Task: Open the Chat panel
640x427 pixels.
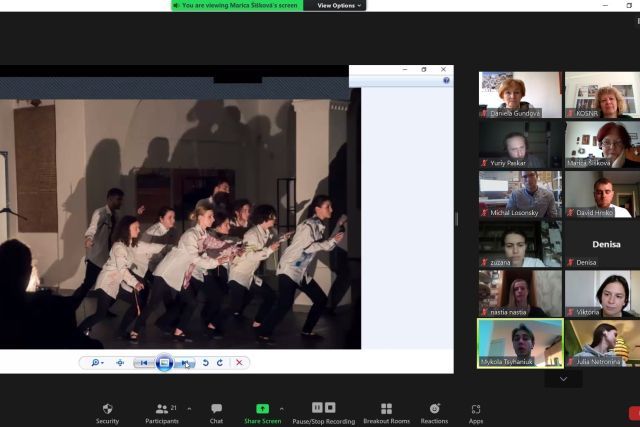Action: tap(216, 409)
